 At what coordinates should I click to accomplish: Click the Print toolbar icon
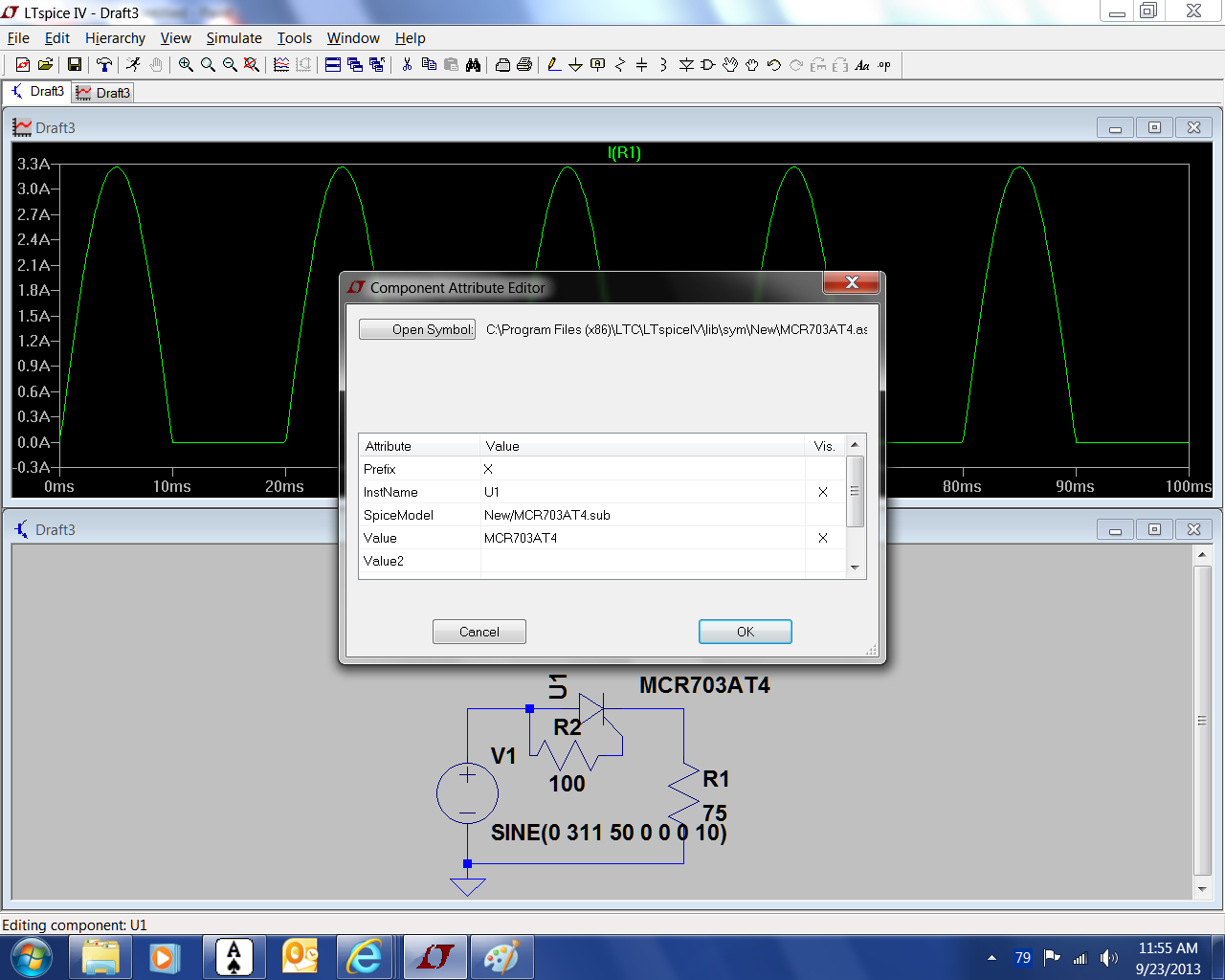[x=524, y=65]
